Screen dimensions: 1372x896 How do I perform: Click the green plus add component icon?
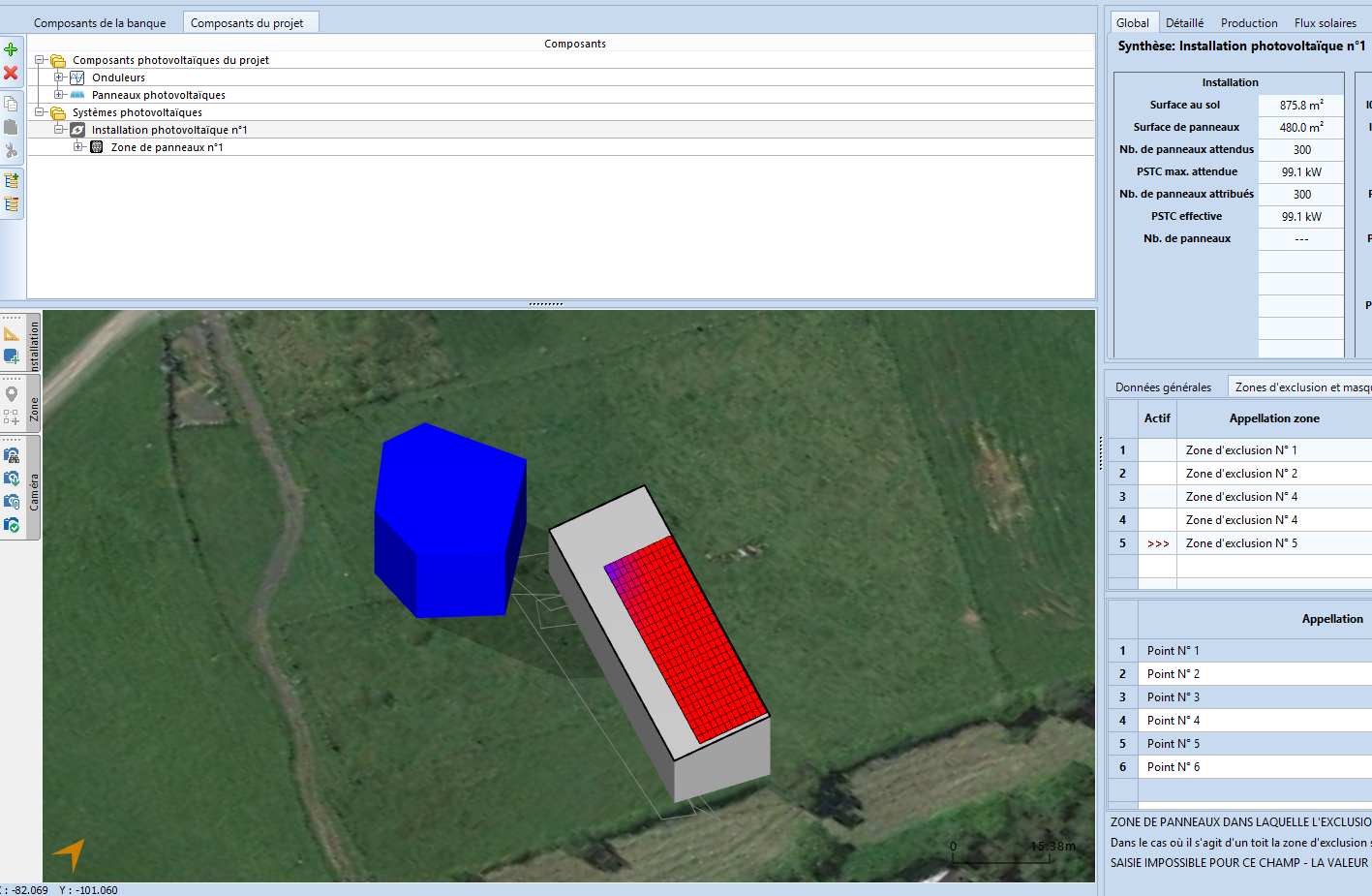[11, 49]
